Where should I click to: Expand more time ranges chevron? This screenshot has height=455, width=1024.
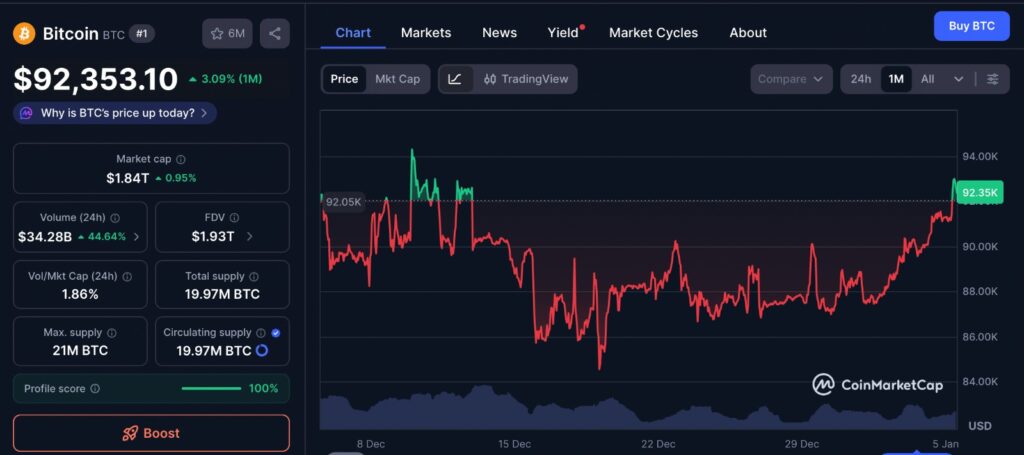(x=959, y=79)
